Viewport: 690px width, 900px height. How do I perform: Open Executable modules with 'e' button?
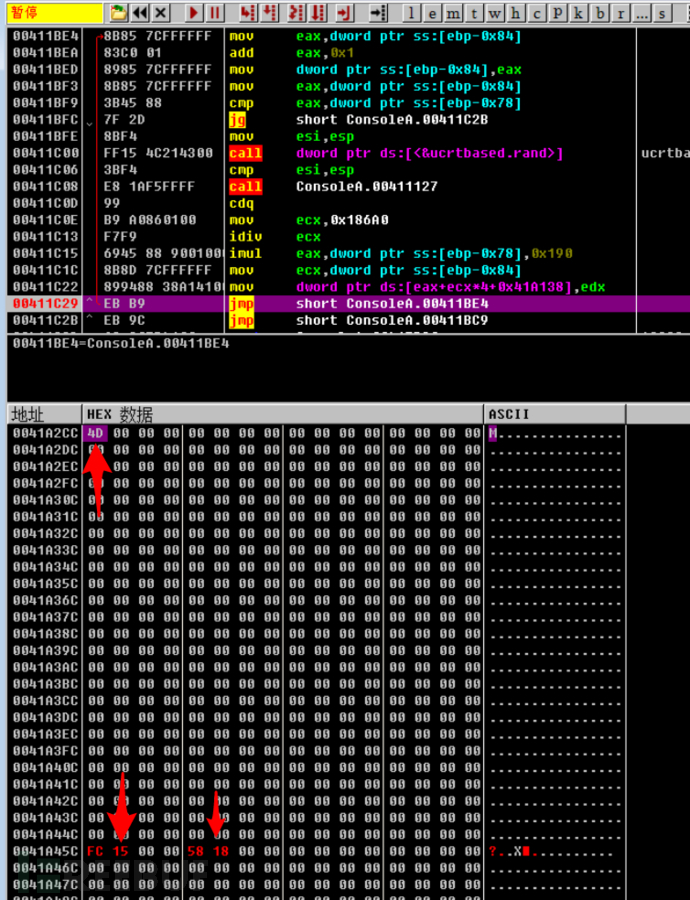pyautogui.click(x=432, y=13)
